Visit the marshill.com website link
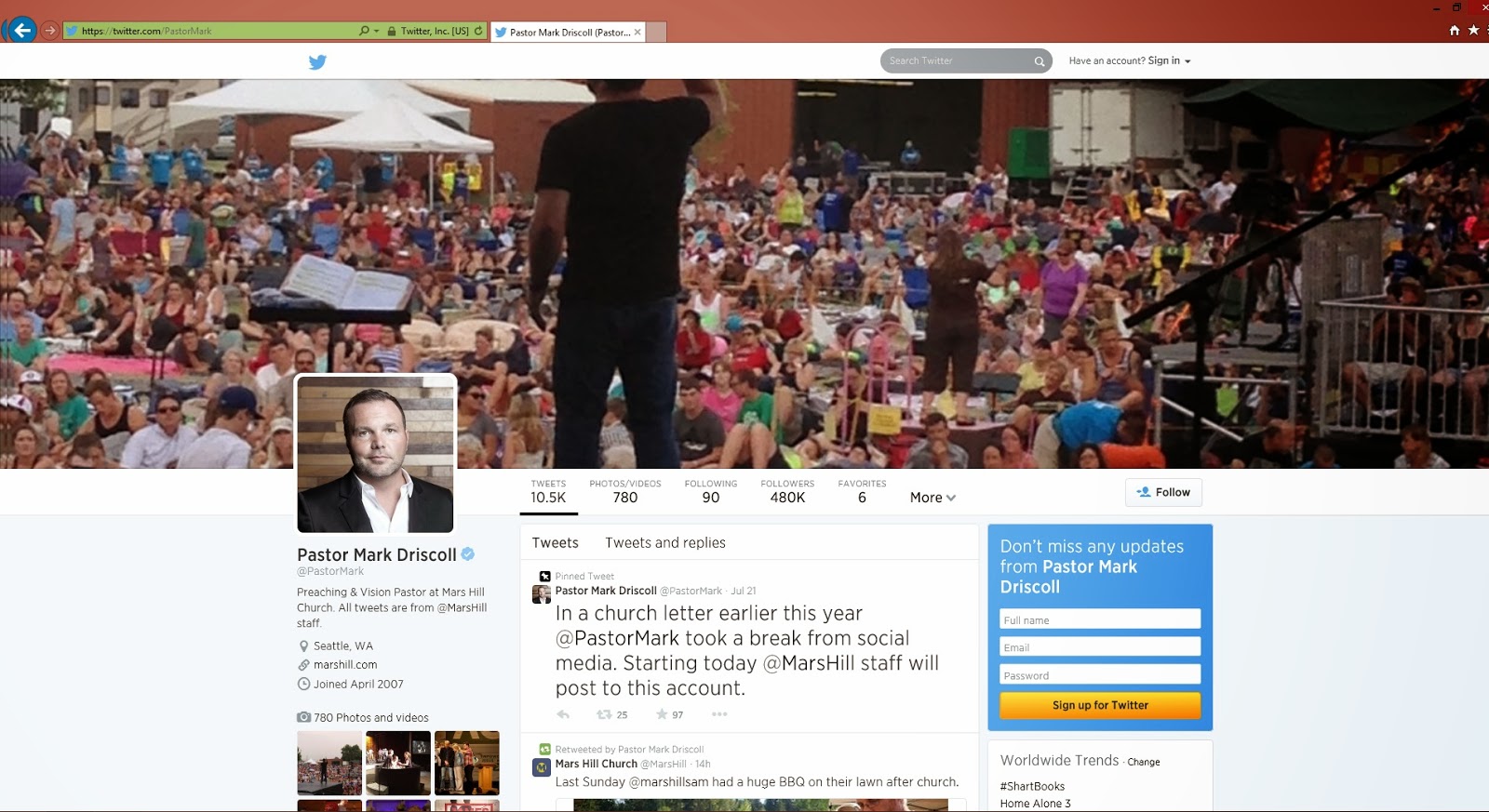The width and height of the screenshot is (1489, 812). [345, 665]
